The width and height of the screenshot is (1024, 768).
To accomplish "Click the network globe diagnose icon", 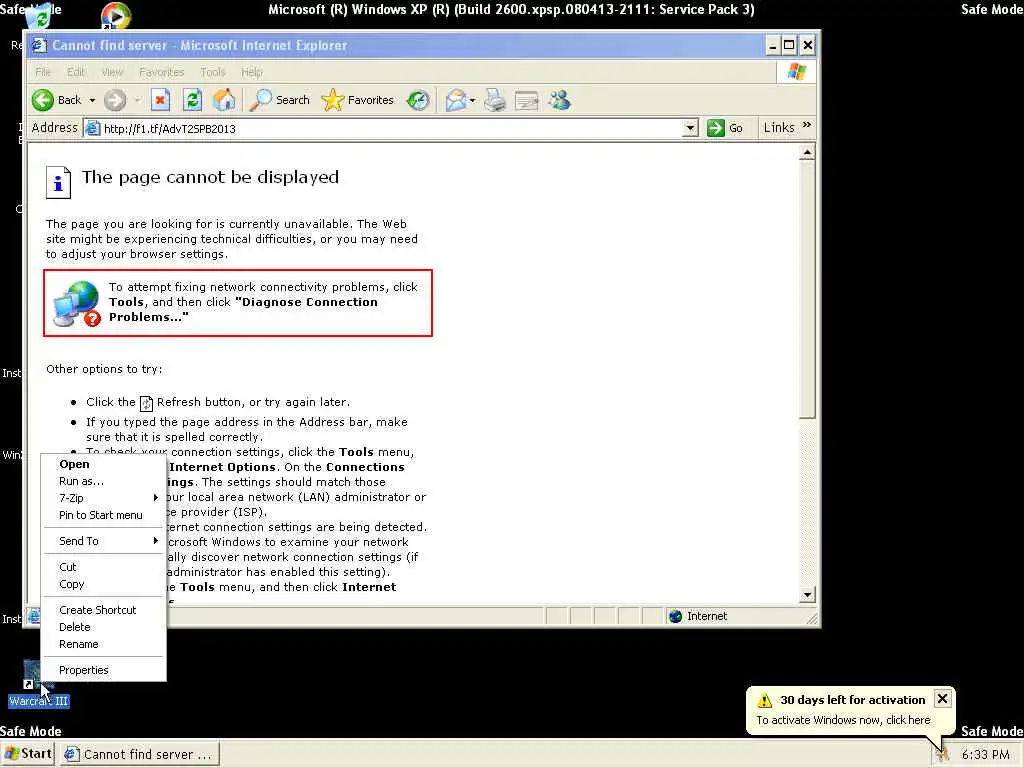I will (77, 303).
